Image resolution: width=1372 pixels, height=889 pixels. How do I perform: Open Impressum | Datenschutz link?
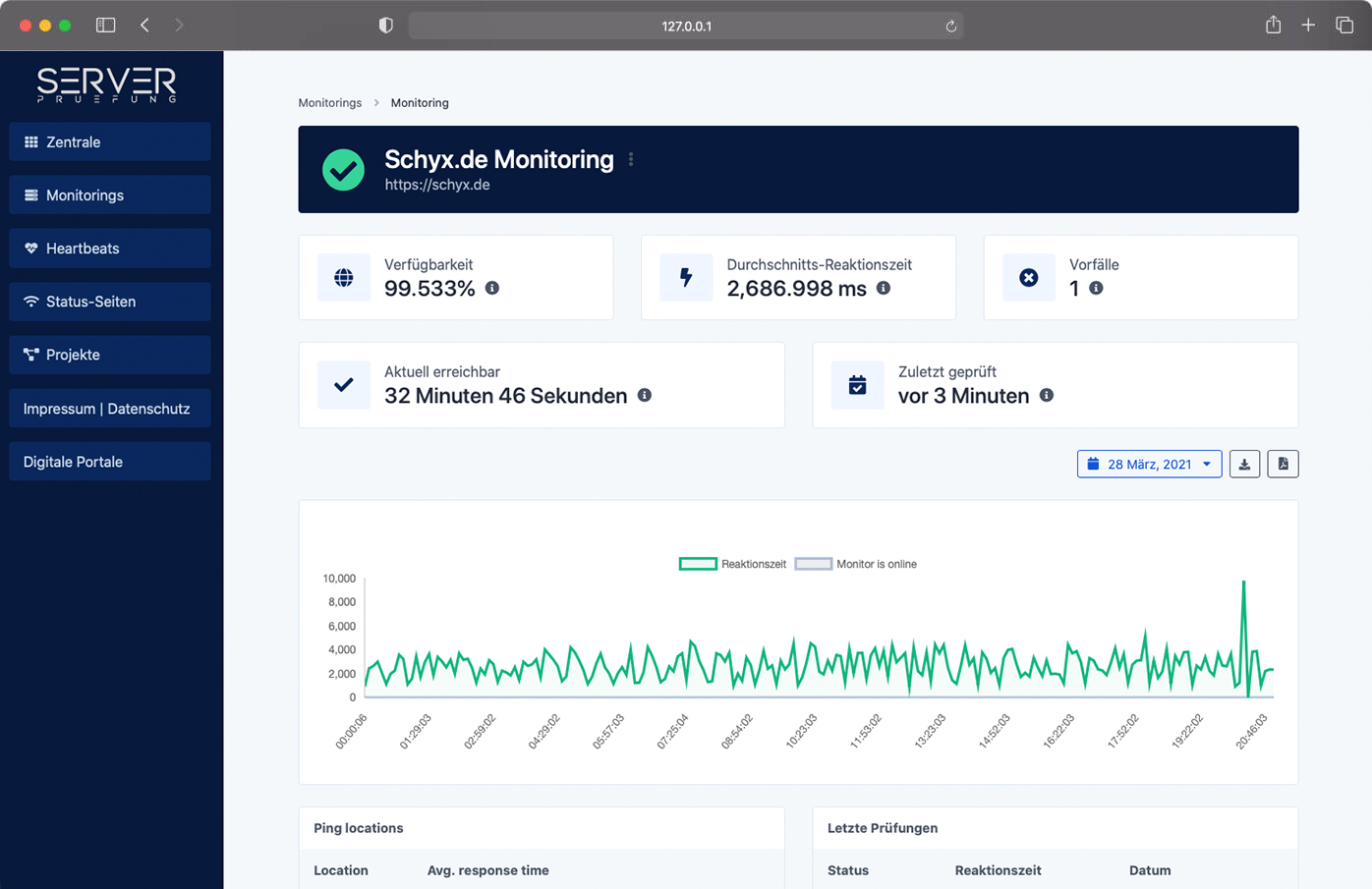point(110,409)
